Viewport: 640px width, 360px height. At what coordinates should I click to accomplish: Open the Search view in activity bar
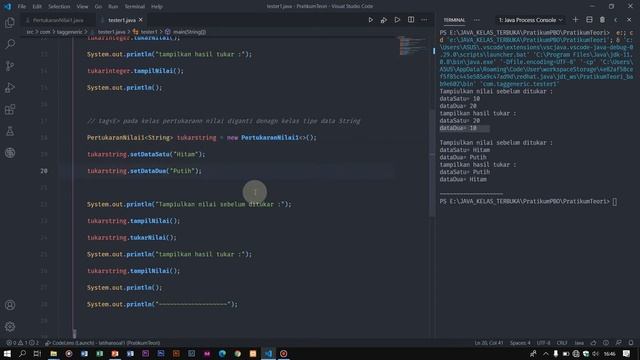(10, 44)
